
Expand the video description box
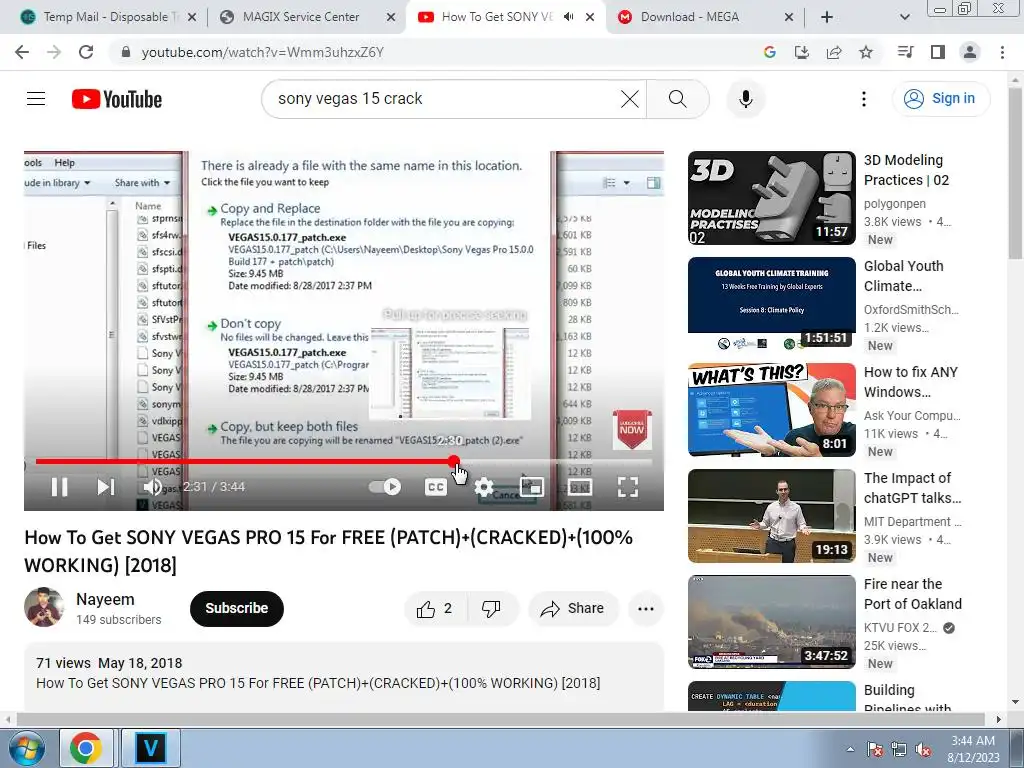[x=344, y=677]
